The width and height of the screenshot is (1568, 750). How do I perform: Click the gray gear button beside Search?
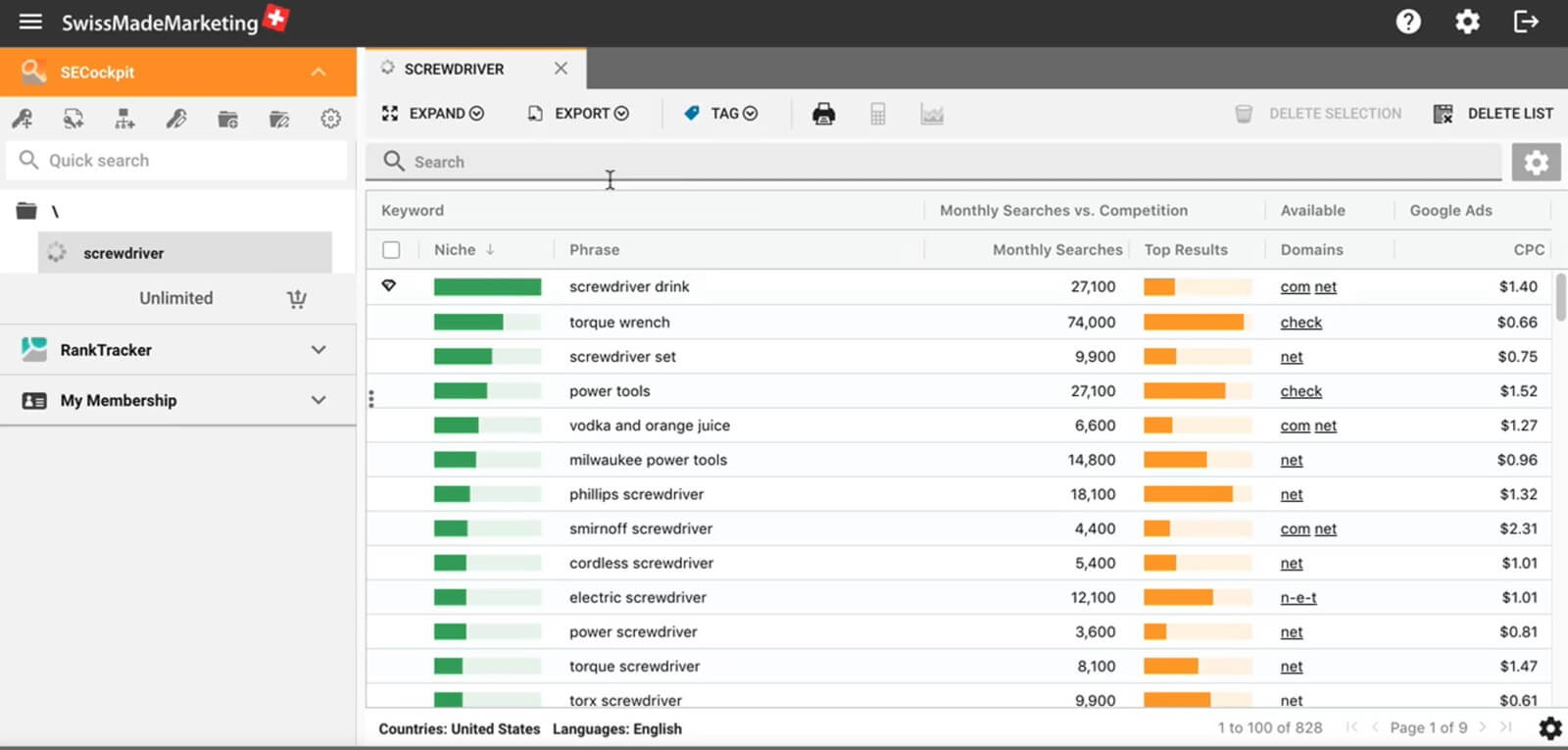pyautogui.click(x=1536, y=162)
